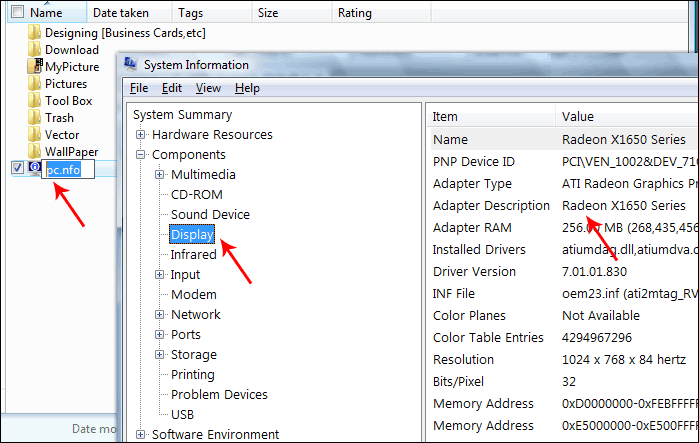Click the pc.nfo file icon

tap(35, 169)
